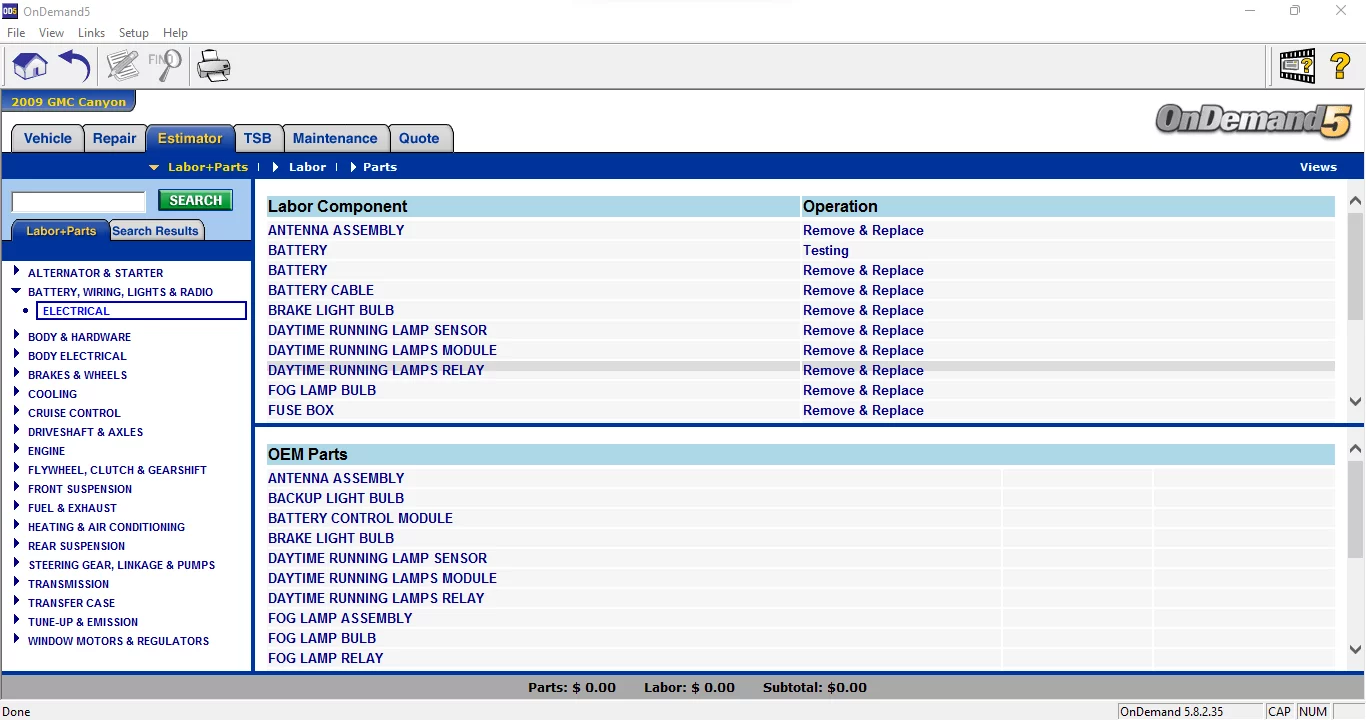This screenshot has width=1366, height=720.
Task: Click the SEARCH button
Action: (194, 200)
